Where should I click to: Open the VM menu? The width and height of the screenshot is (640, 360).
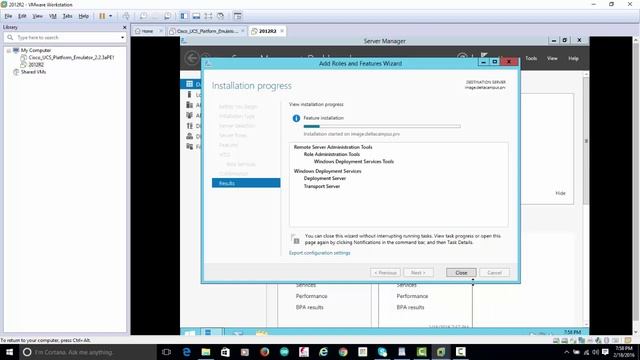pyautogui.click(x=53, y=16)
